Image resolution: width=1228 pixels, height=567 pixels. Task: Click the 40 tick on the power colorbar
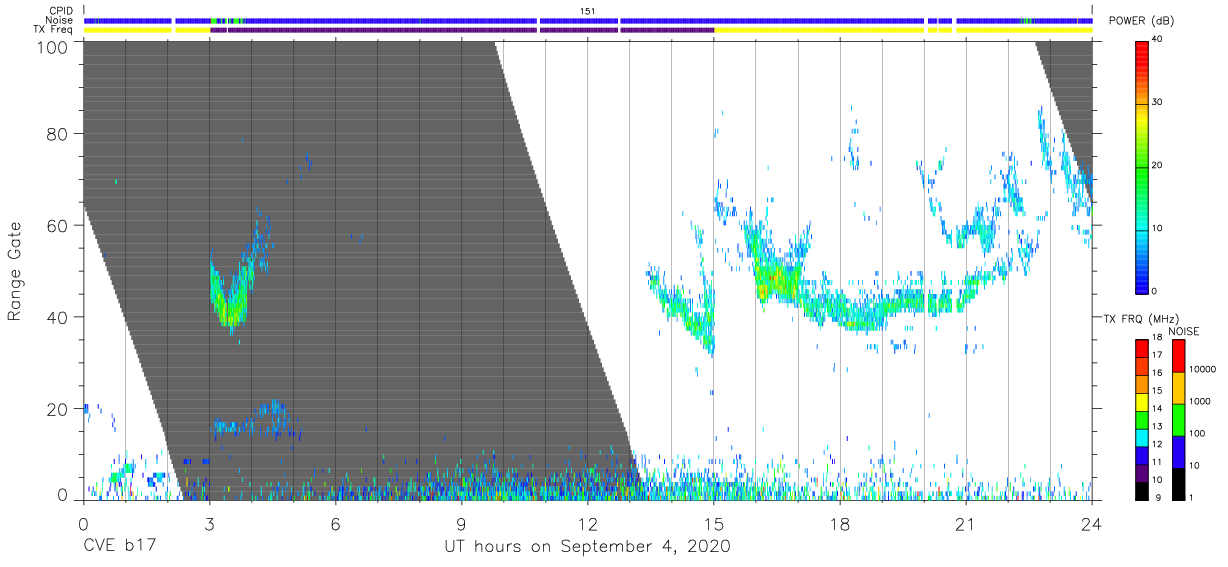click(x=1158, y=40)
